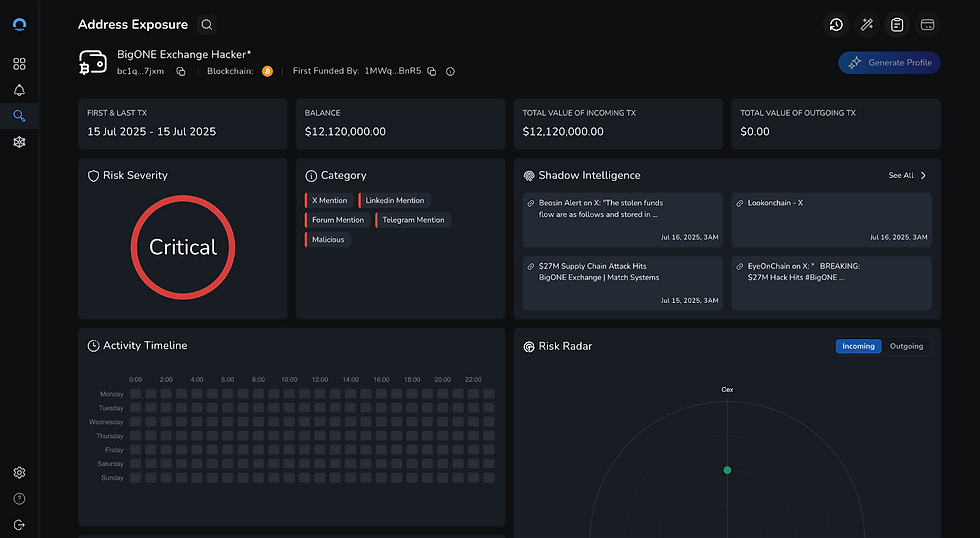This screenshot has height=538, width=980.
Task: Click the Total Value of Outgoing $0.00
Action: [x=754, y=132]
